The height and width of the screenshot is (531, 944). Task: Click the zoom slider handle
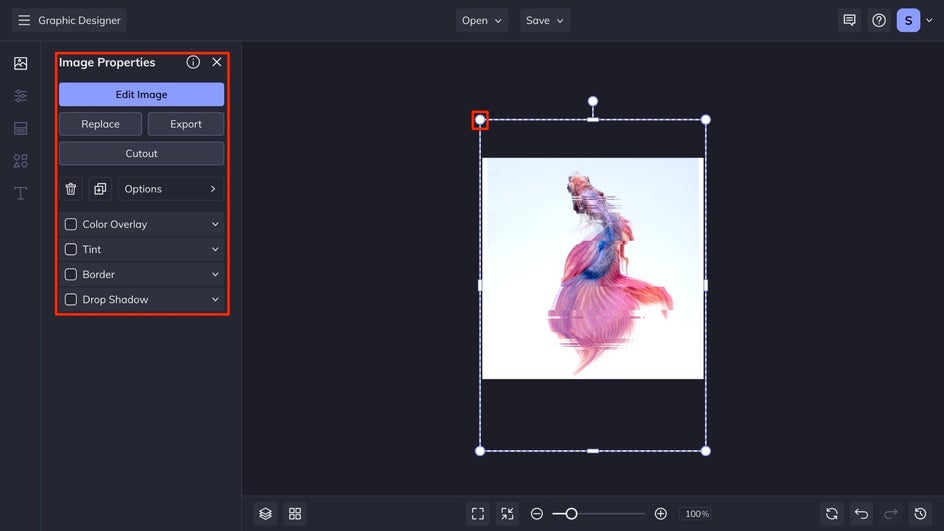pos(571,513)
